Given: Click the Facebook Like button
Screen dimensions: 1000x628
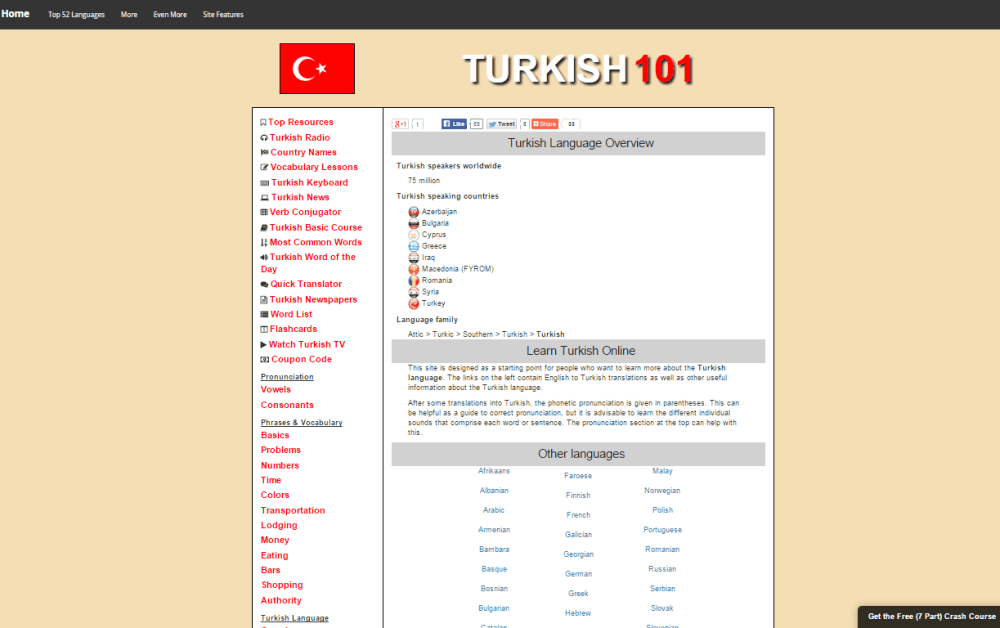Looking at the screenshot, I should pyautogui.click(x=454, y=124).
